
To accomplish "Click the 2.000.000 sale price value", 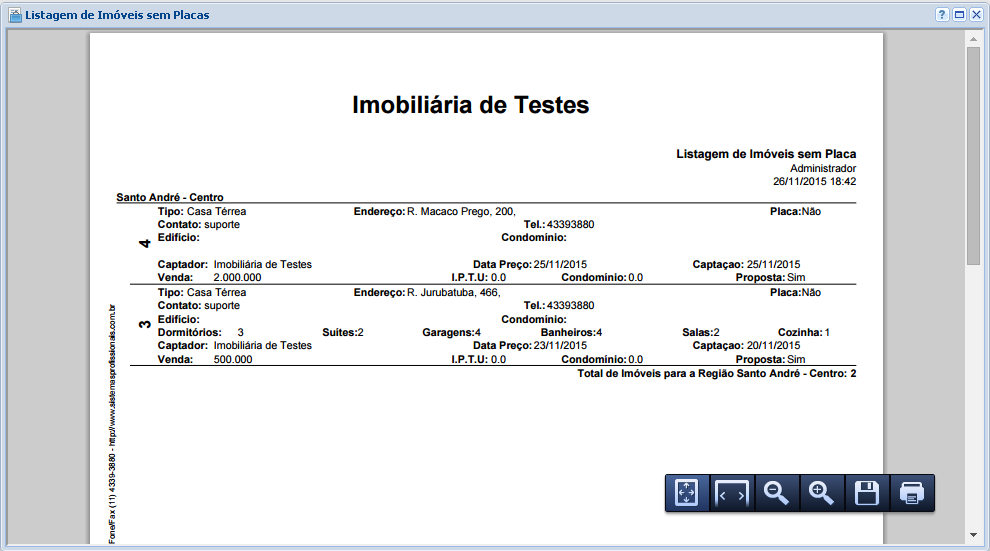I will click(x=237, y=277).
